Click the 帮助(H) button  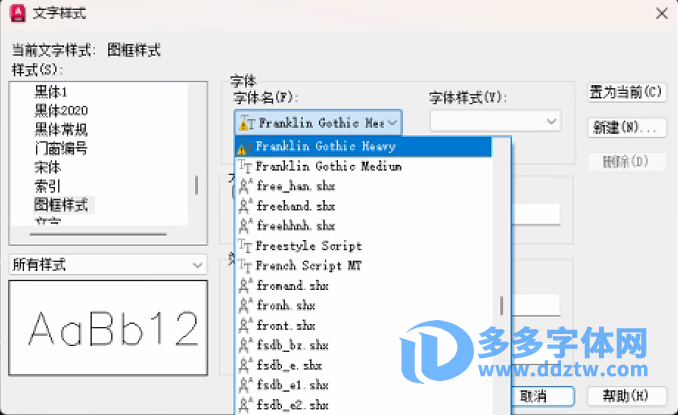coord(626,396)
